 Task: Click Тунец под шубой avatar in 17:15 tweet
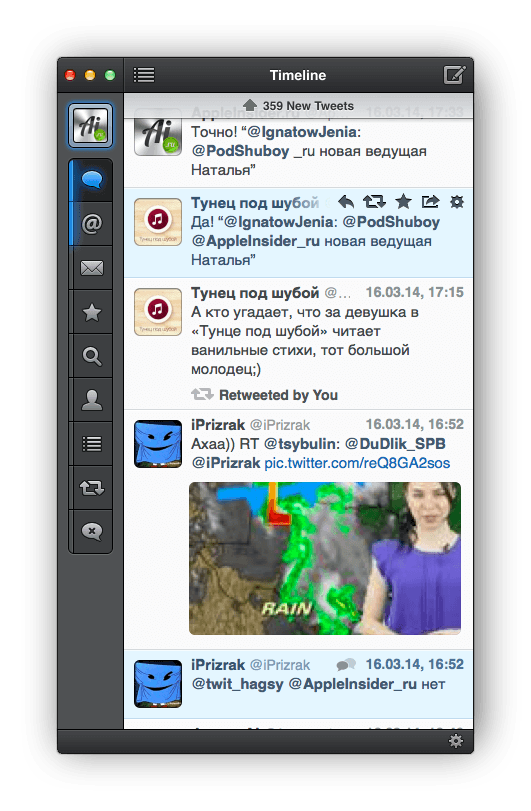pyautogui.click(x=158, y=312)
